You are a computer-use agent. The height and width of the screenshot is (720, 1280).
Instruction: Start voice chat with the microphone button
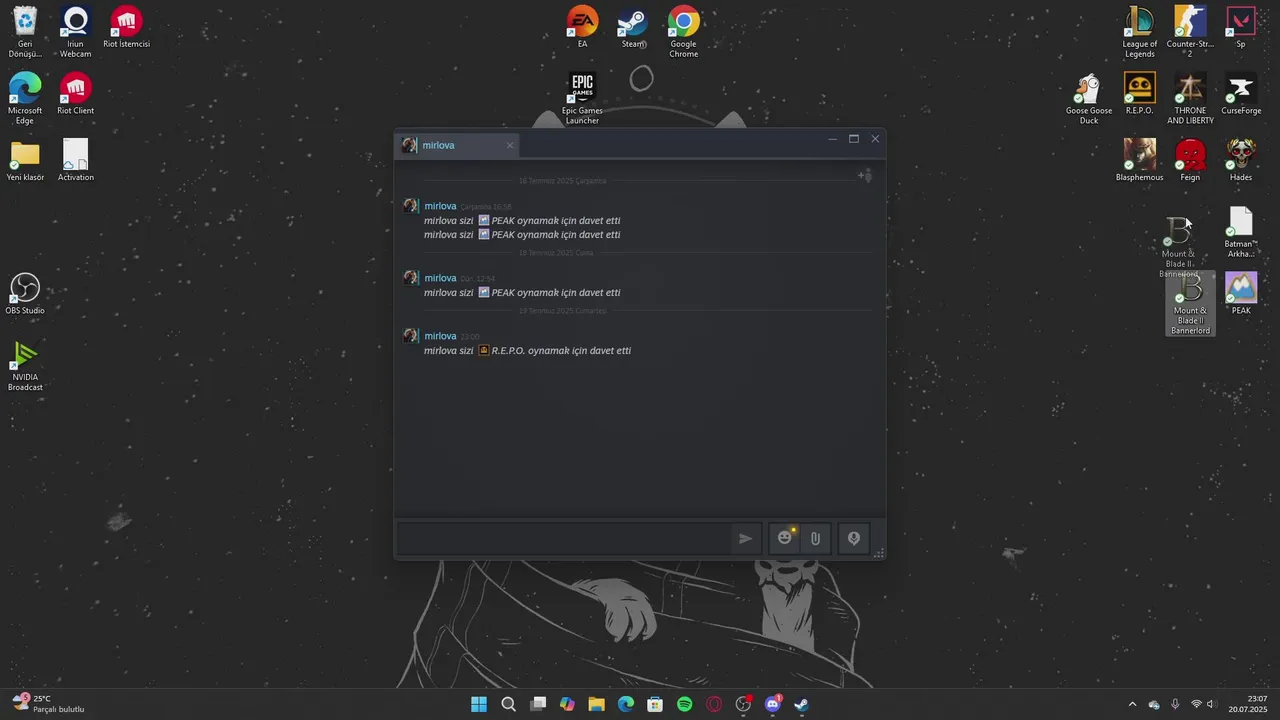coord(853,538)
